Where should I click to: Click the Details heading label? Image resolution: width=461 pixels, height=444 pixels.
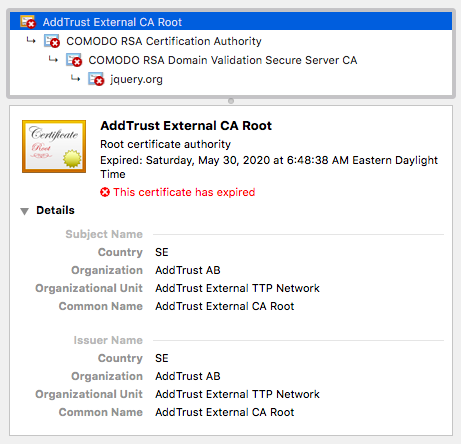tap(55, 210)
